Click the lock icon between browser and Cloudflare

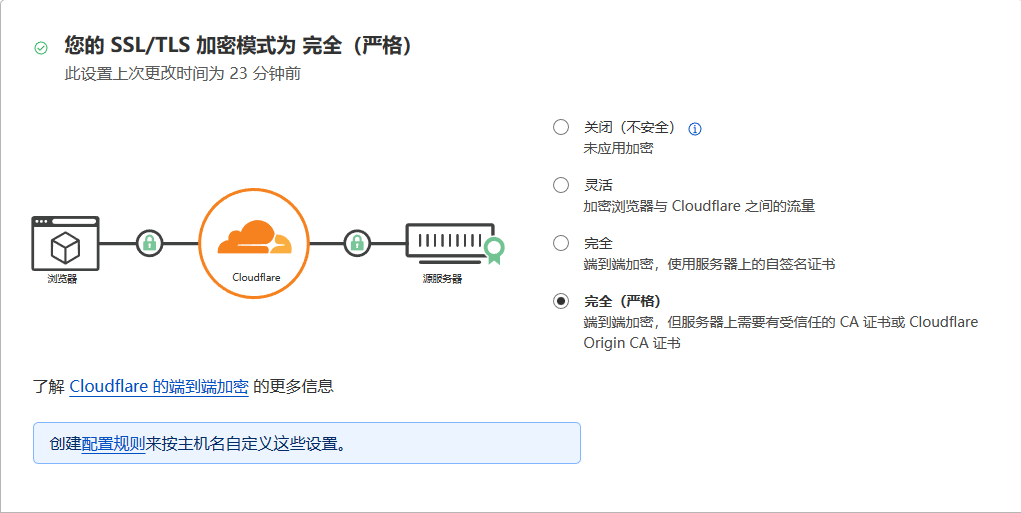(x=150, y=243)
